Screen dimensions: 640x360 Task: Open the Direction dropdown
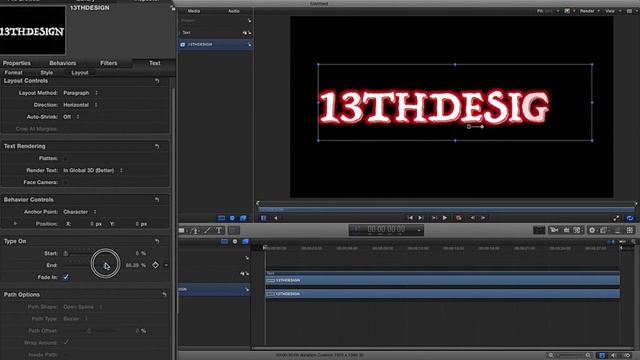tap(80, 105)
